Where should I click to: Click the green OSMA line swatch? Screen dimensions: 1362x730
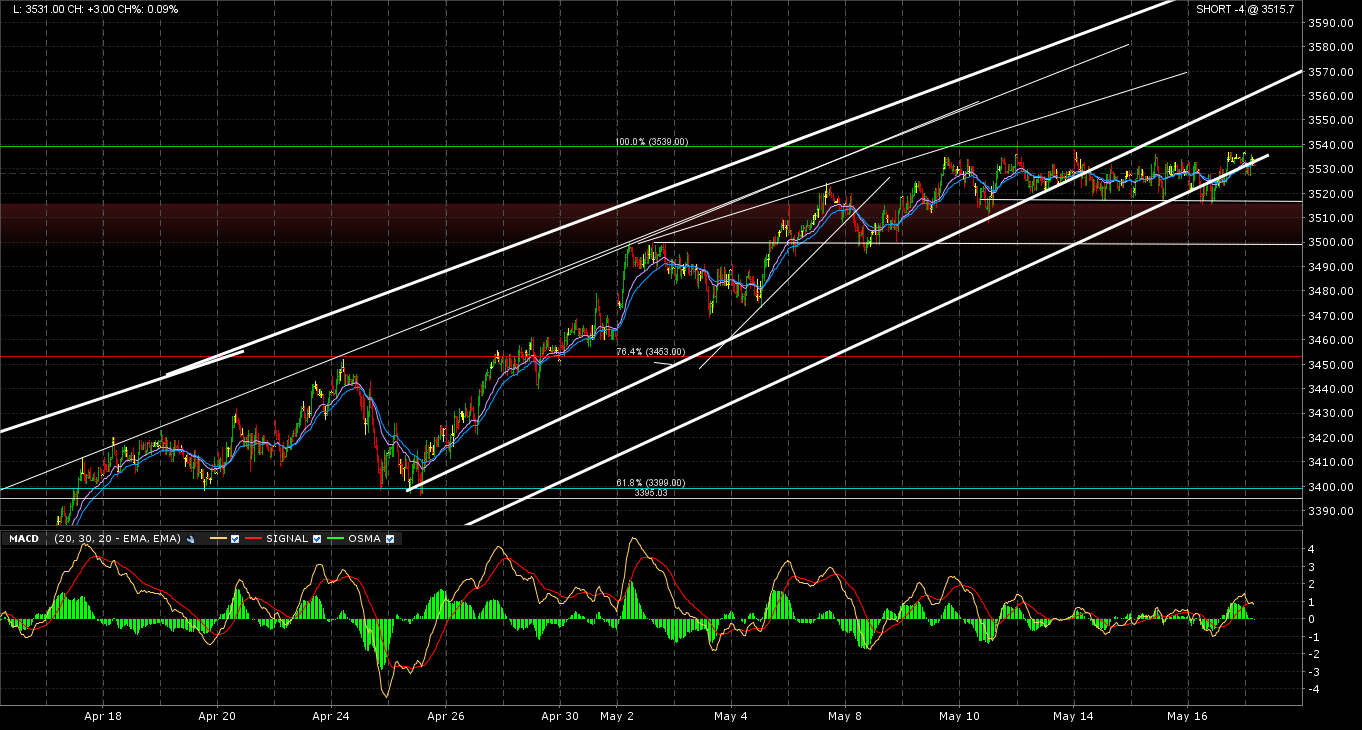335,539
